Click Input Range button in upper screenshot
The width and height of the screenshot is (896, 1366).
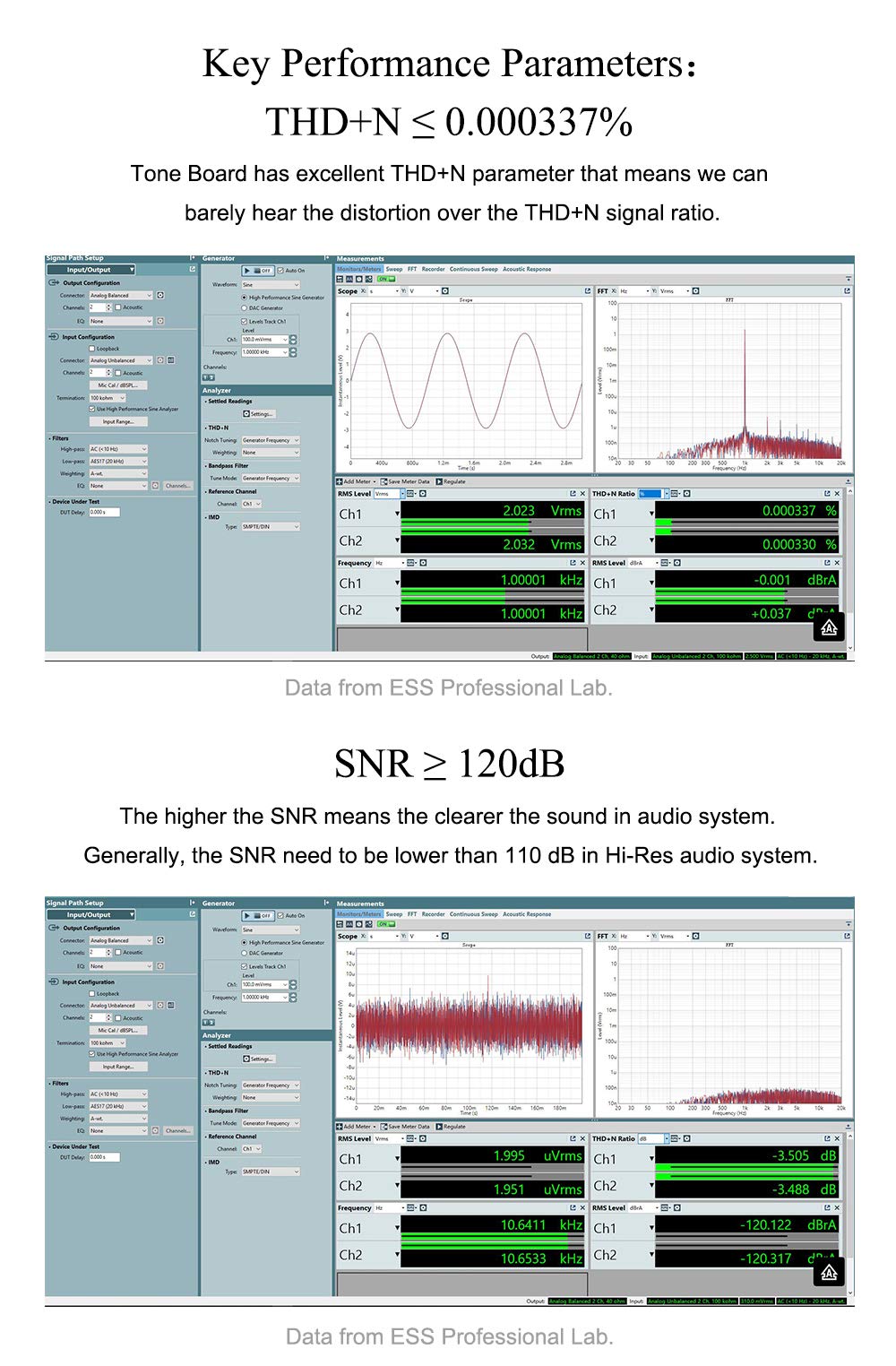(x=117, y=421)
